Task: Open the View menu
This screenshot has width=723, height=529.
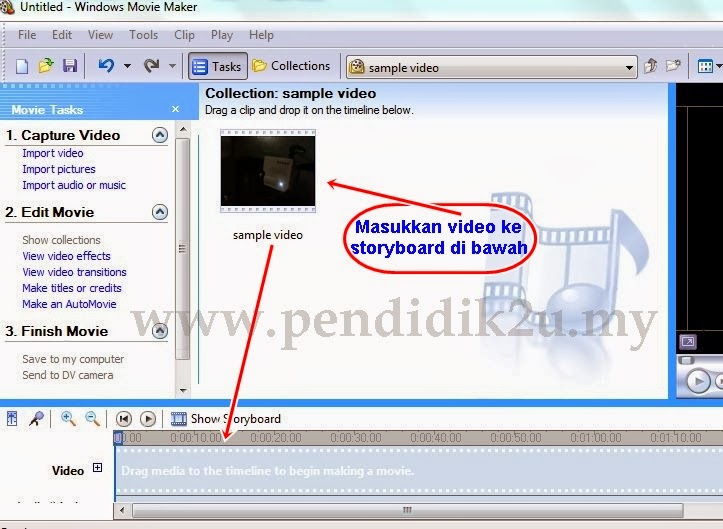Action: [x=101, y=35]
